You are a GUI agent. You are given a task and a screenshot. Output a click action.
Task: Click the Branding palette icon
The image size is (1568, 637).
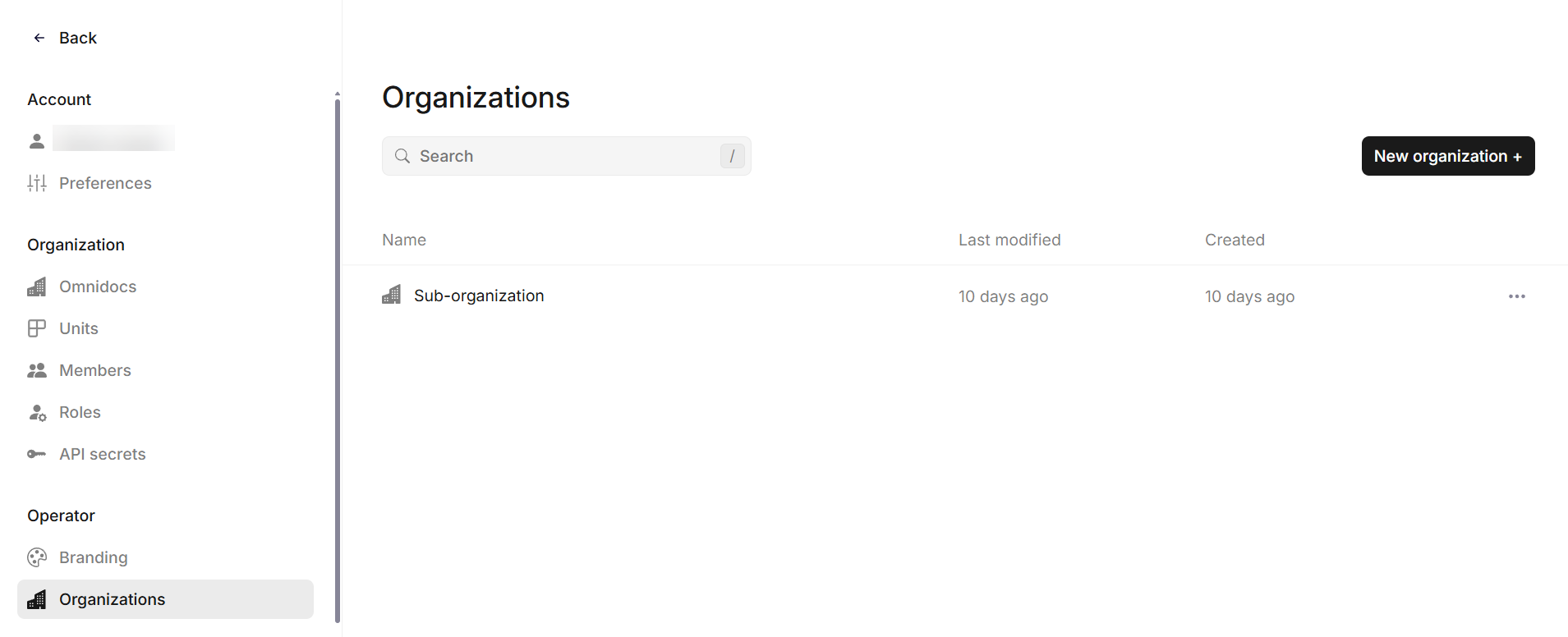[x=37, y=557]
